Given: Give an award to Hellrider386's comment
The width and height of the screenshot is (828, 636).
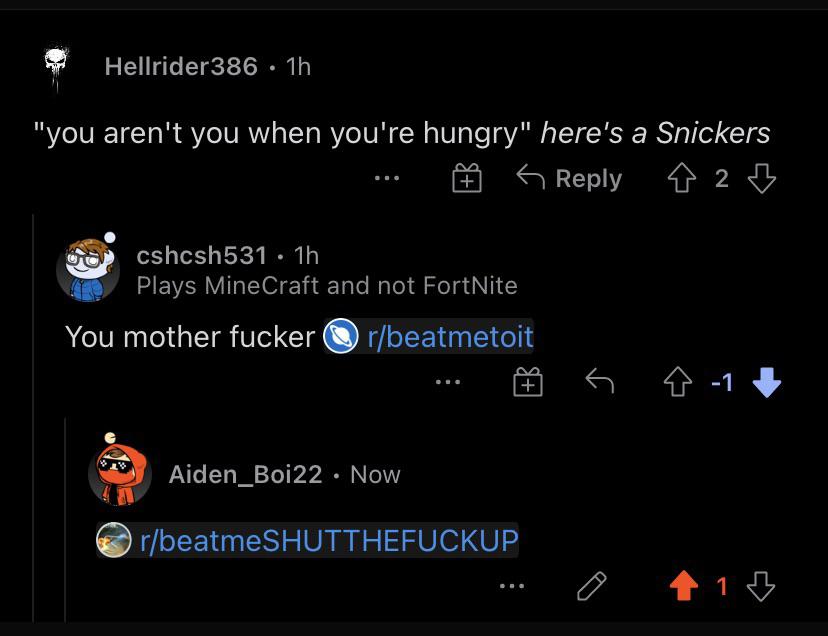Looking at the screenshot, I should tap(467, 177).
